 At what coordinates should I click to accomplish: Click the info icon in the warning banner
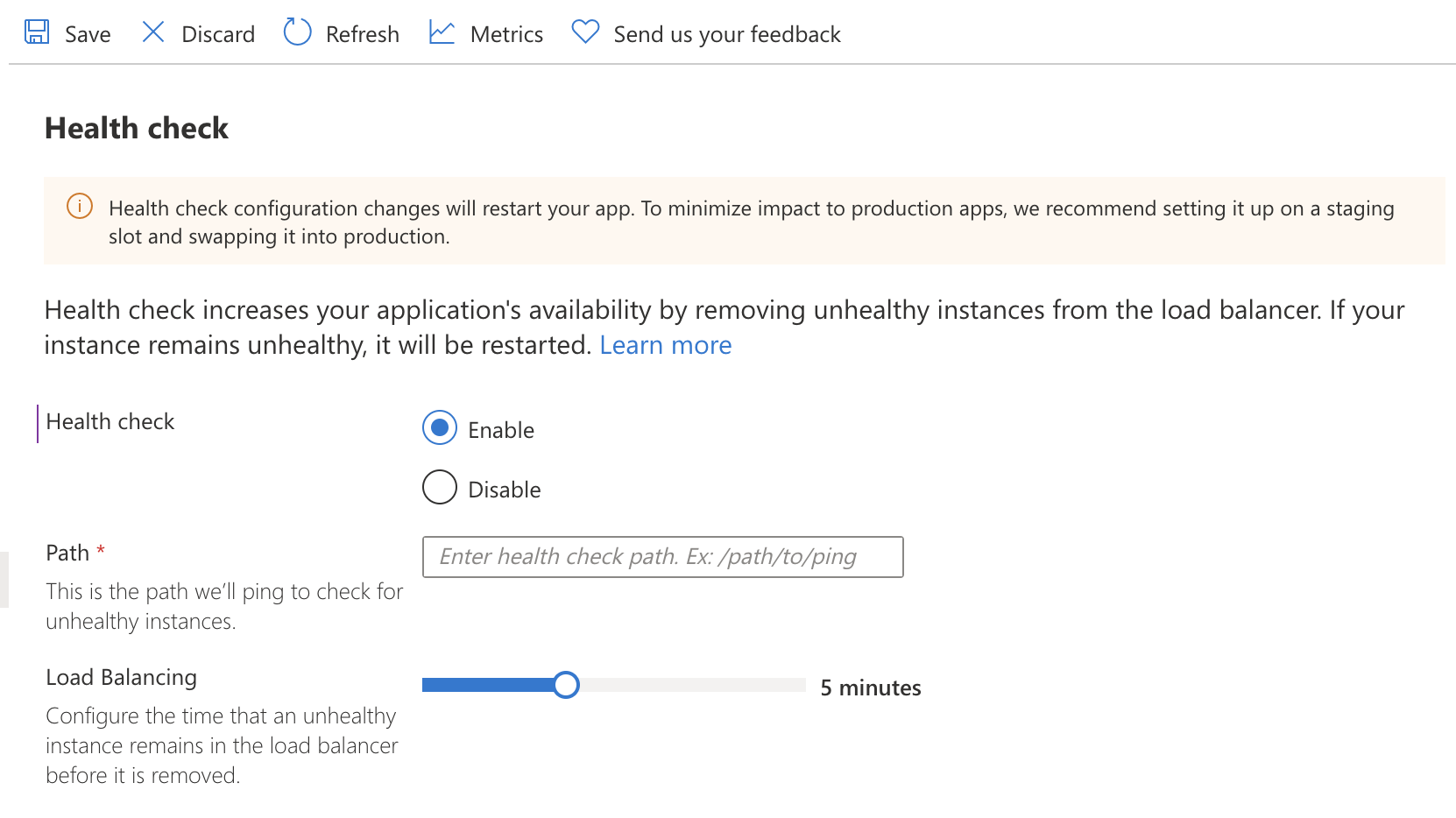click(78, 207)
